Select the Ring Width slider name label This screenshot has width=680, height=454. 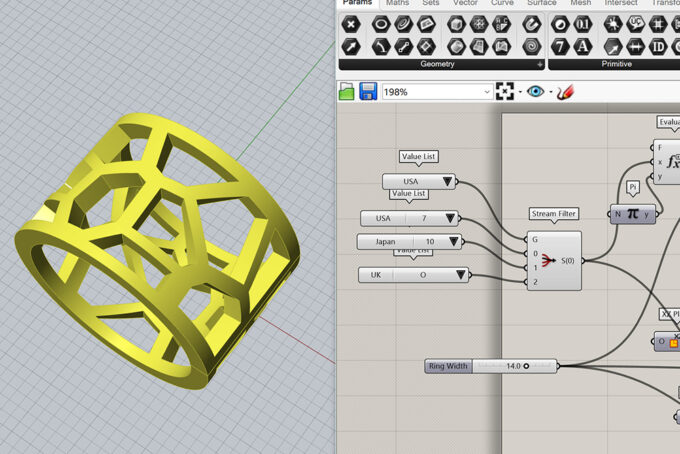pos(448,366)
